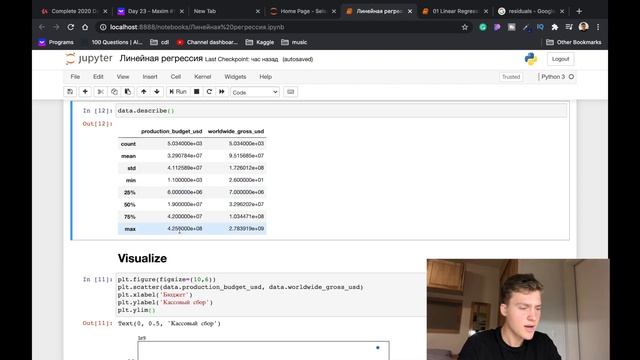Viewport: 640px width, 360px height.
Task: Click the Jupyter logo
Action: (x=89, y=59)
